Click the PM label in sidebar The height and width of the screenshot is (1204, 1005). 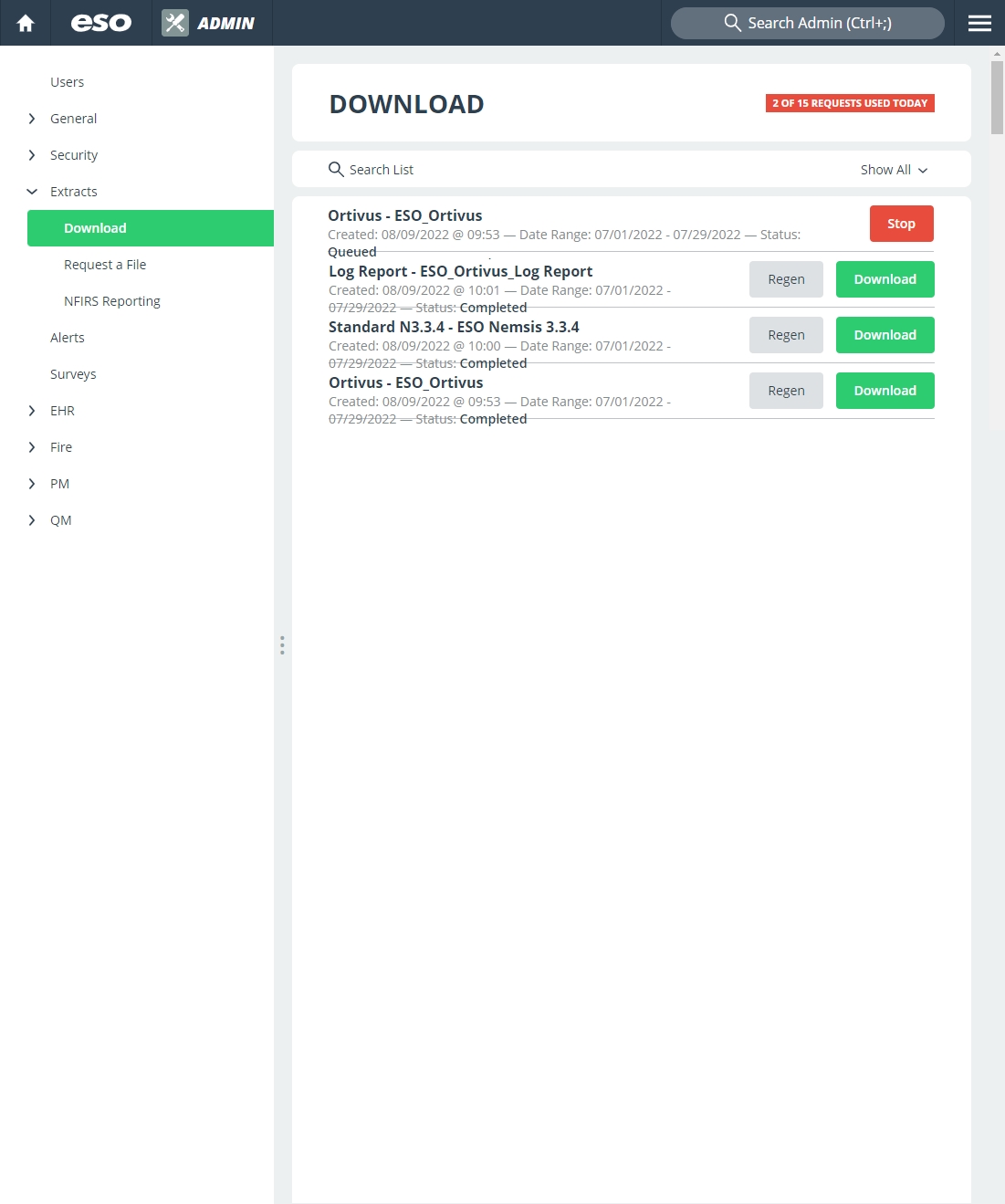pos(59,484)
